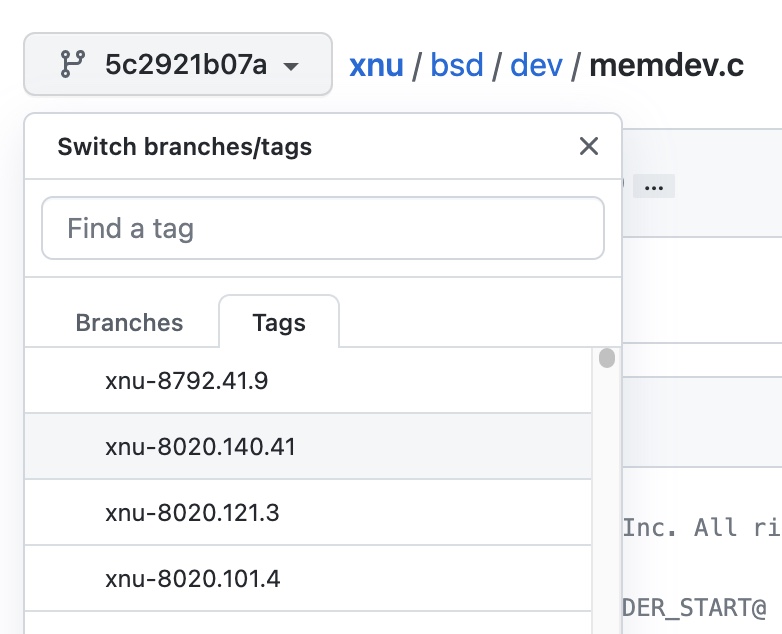Viewport: 782px width, 634px height.
Task: Select the Tags tab
Action: pos(279,323)
